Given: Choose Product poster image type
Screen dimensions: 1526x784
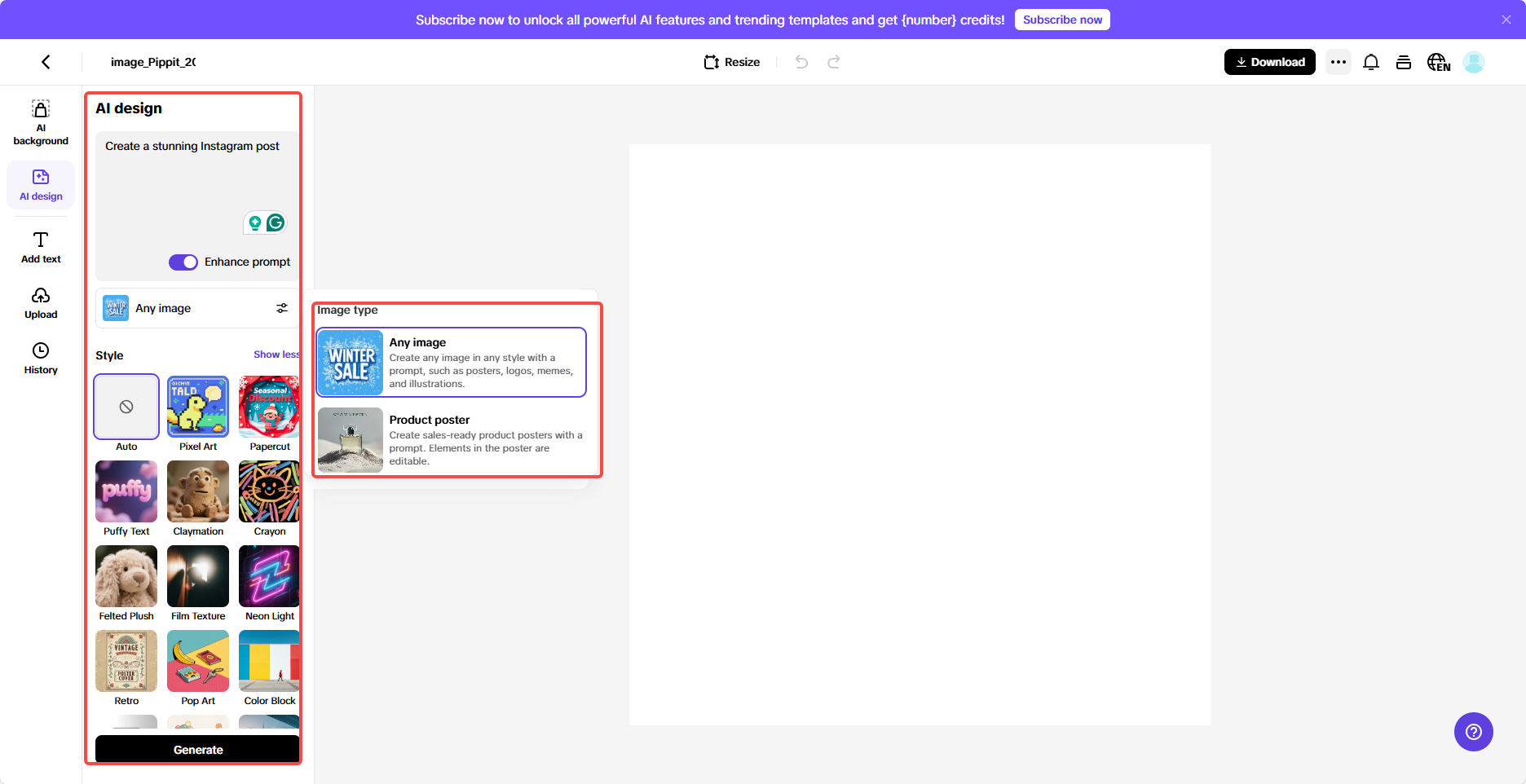Looking at the screenshot, I should (x=452, y=440).
